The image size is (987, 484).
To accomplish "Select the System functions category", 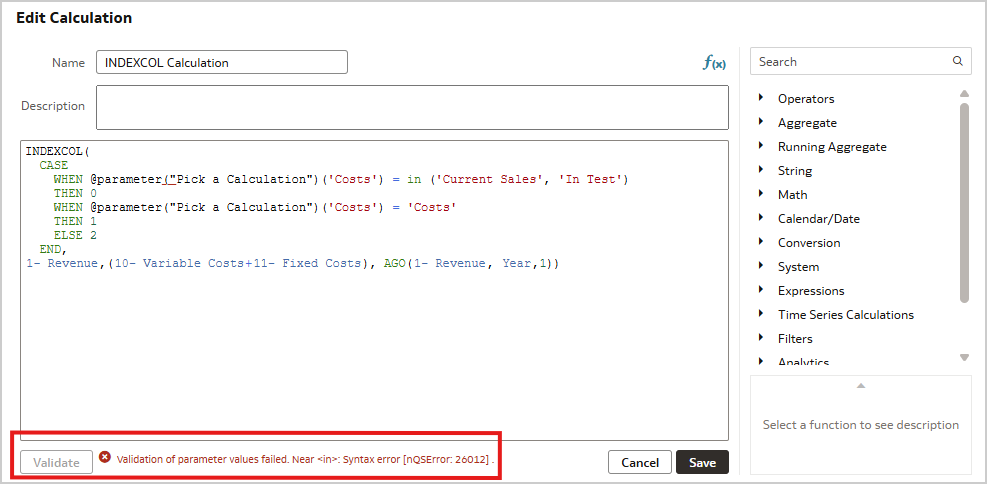I will point(798,266).
